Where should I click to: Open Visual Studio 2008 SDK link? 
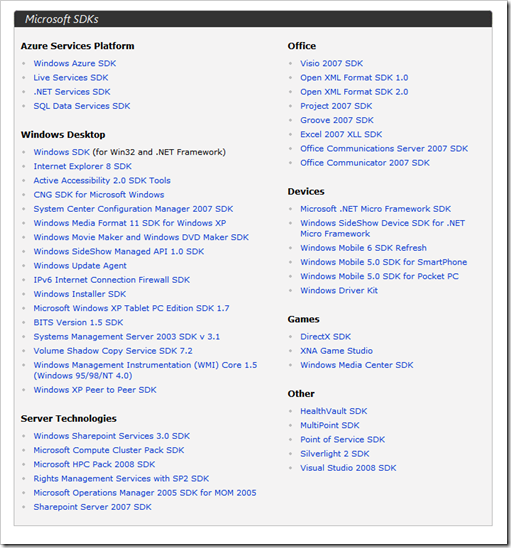pyautogui.click(x=348, y=468)
